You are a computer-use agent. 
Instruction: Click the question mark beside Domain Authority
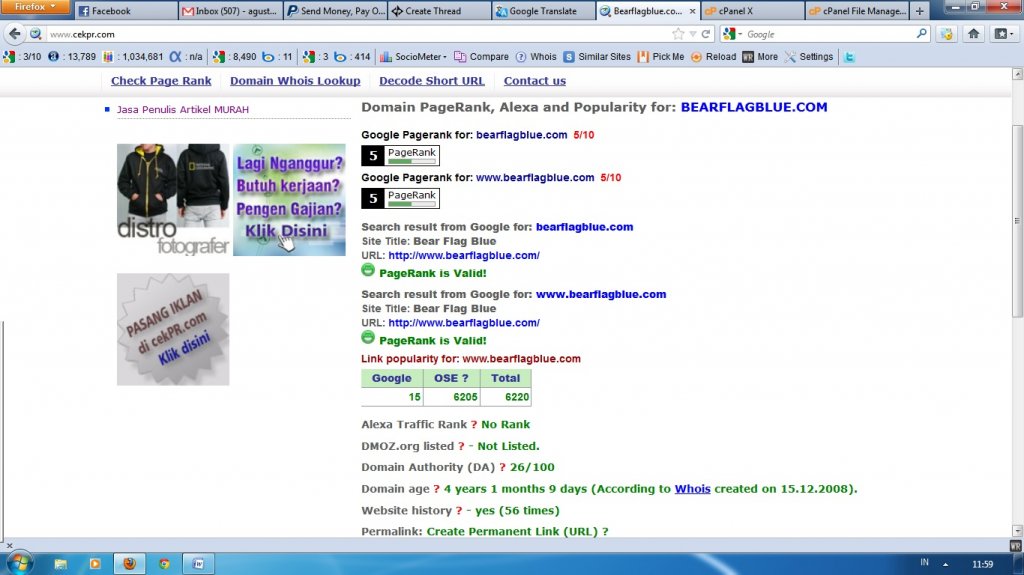point(502,467)
